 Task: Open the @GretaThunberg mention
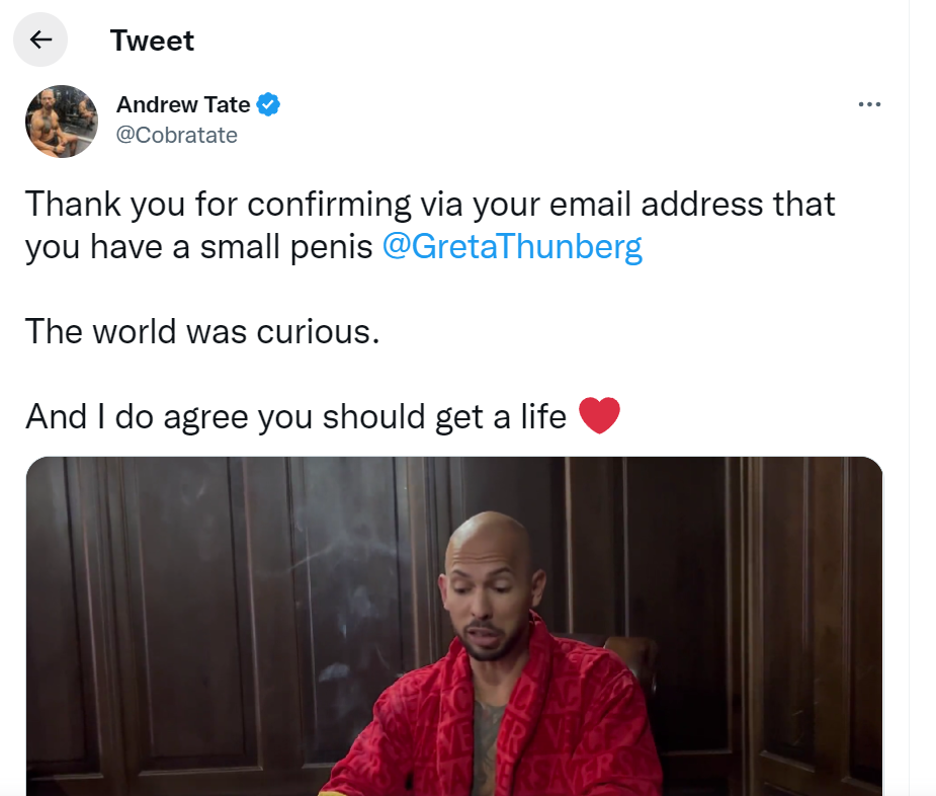point(512,247)
